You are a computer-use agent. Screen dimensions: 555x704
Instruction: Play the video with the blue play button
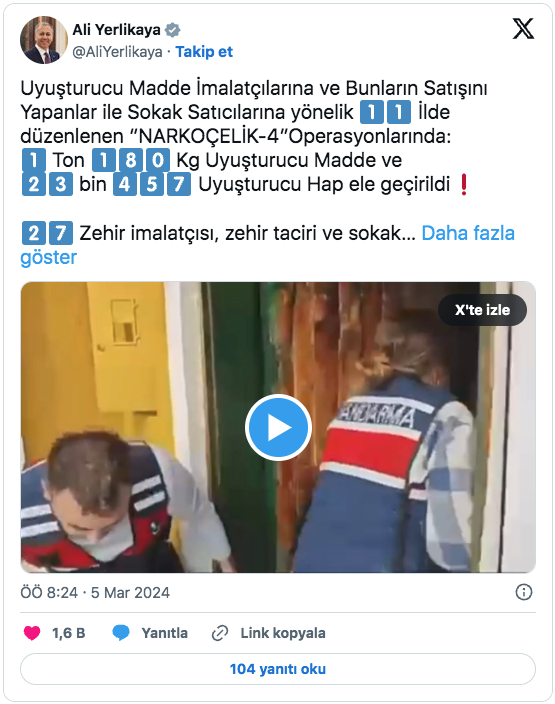click(278, 427)
